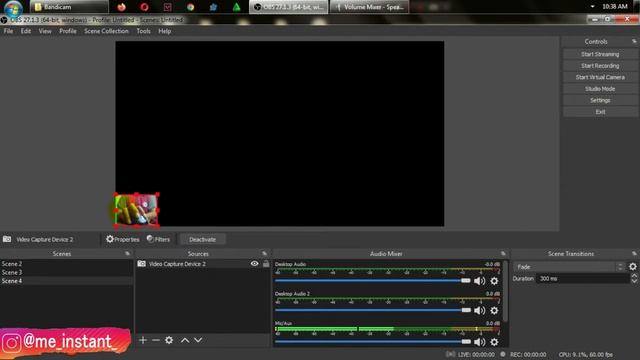Enable Studio Mode
The image size is (640, 360).
600,89
